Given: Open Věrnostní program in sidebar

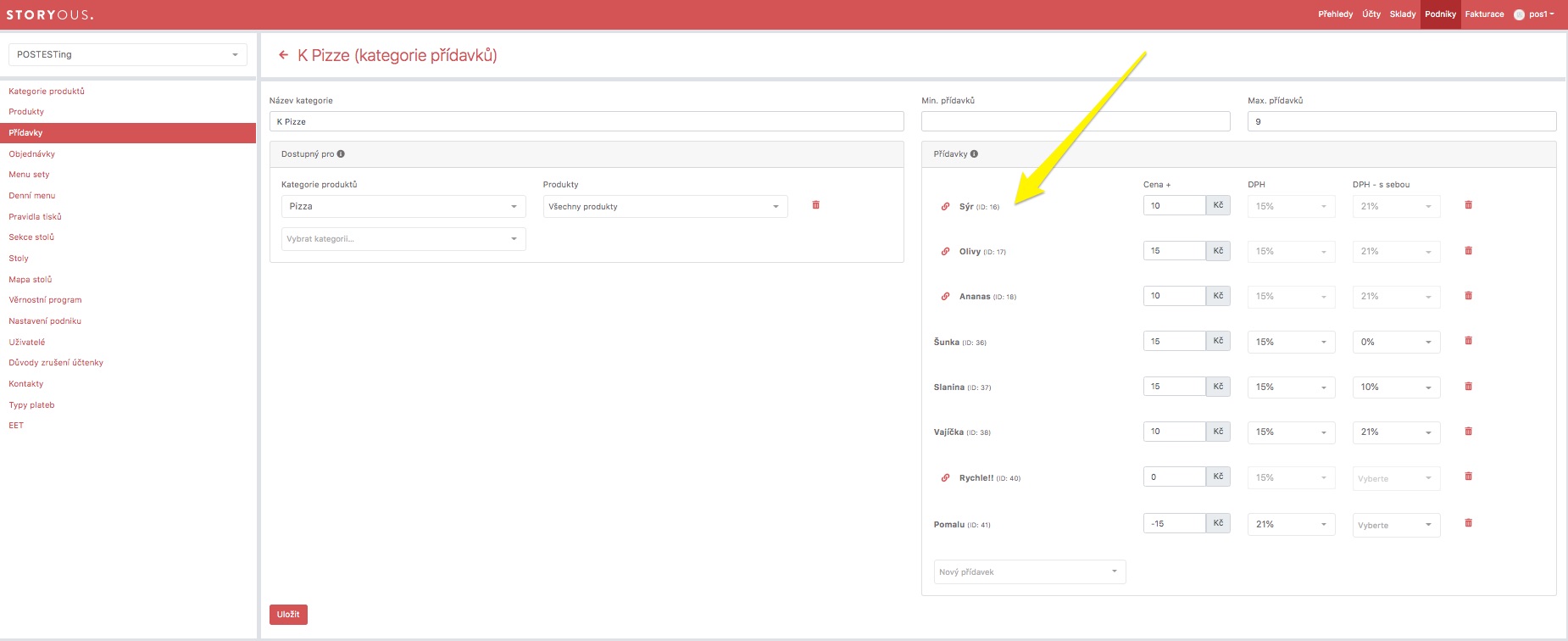Looking at the screenshot, I should coord(46,300).
